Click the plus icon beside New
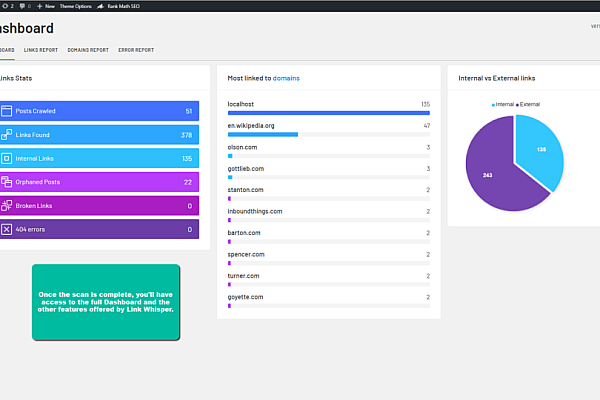 coord(39,6)
